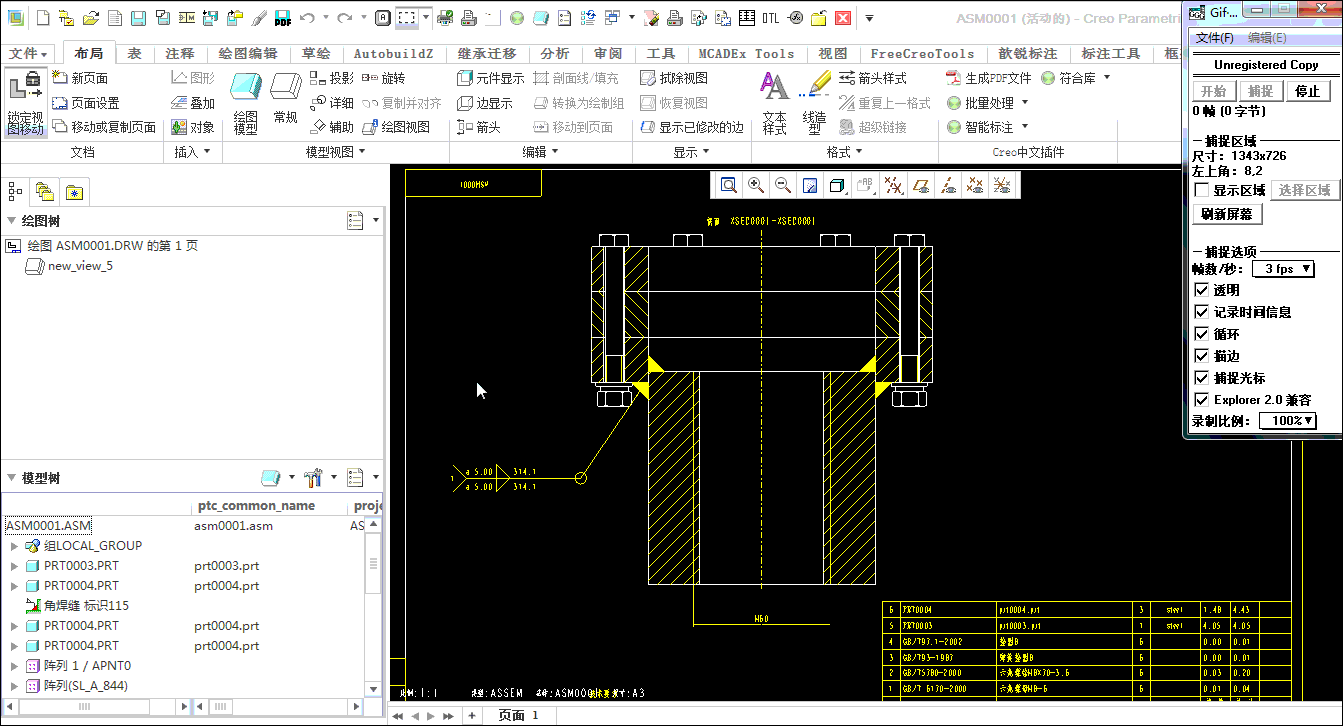
Task: Click Zoom Out magnifier in graphics toolbar
Action: coord(783,185)
